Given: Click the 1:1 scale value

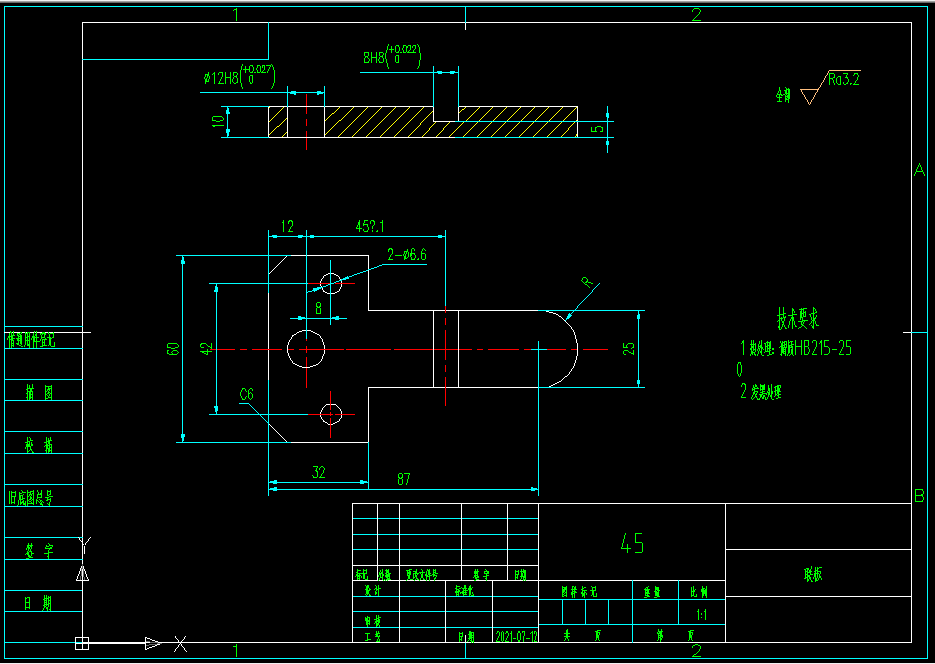Looking at the screenshot, I should tap(702, 614).
